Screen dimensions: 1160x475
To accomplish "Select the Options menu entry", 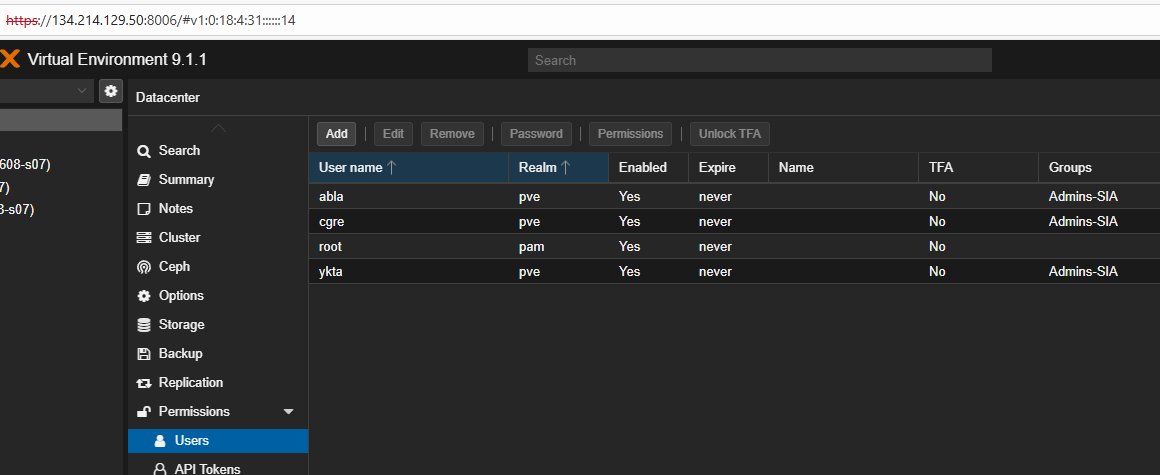I will point(181,296).
